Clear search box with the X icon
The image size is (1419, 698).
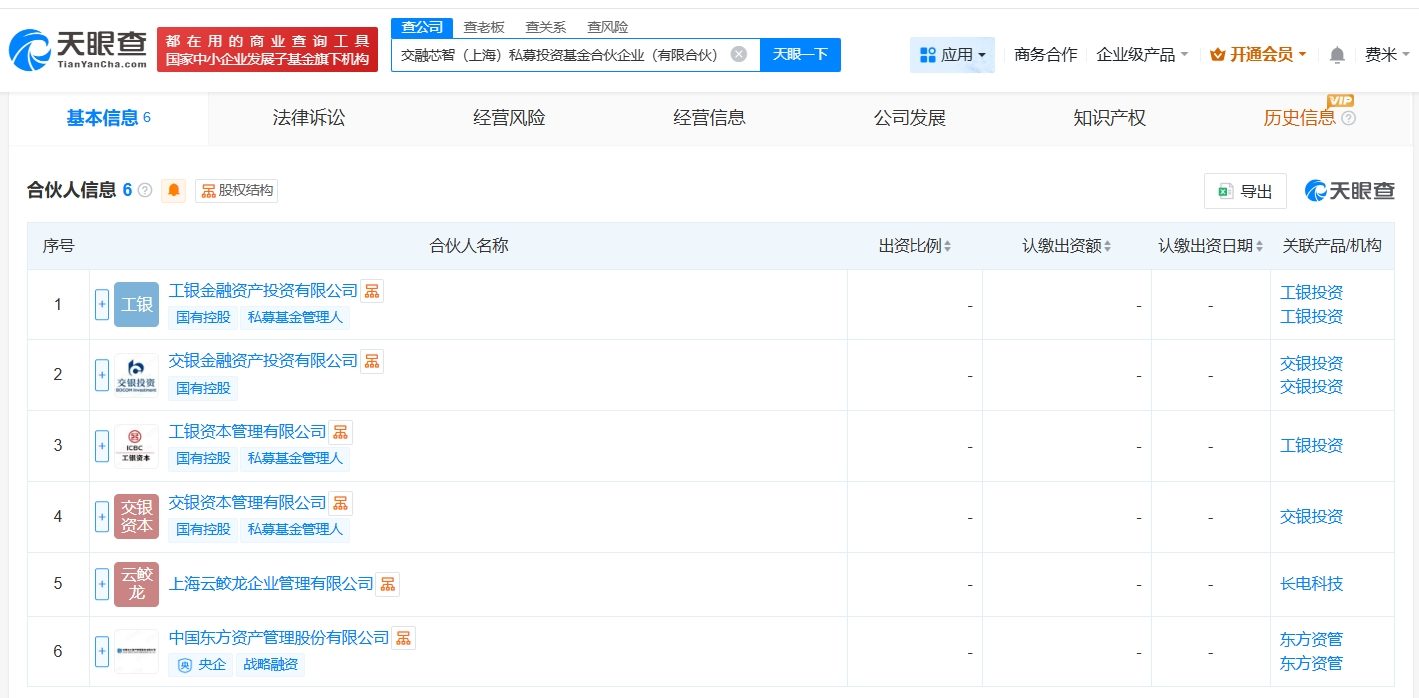pyautogui.click(x=738, y=54)
